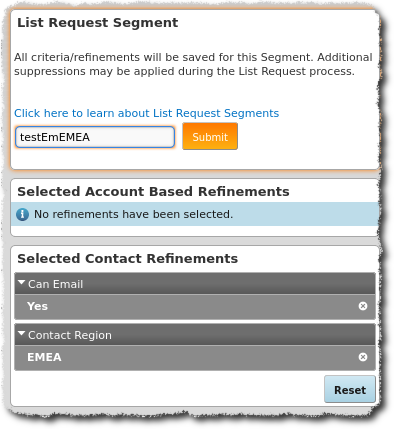The height and width of the screenshot is (429, 394).
Task: Click the Yes refinement row
Action: point(195,306)
